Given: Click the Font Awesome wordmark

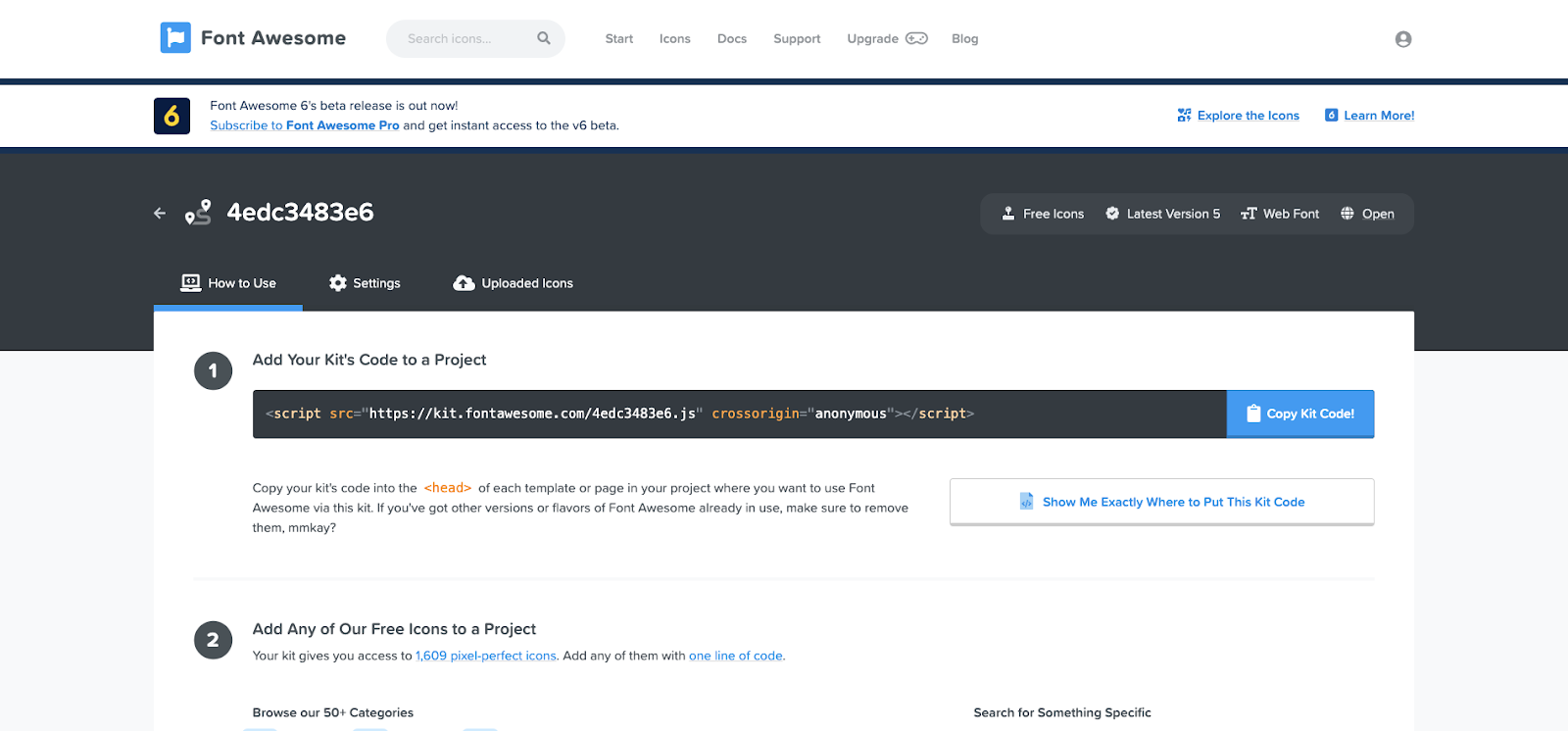Looking at the screenshot, I should point(273,38).
